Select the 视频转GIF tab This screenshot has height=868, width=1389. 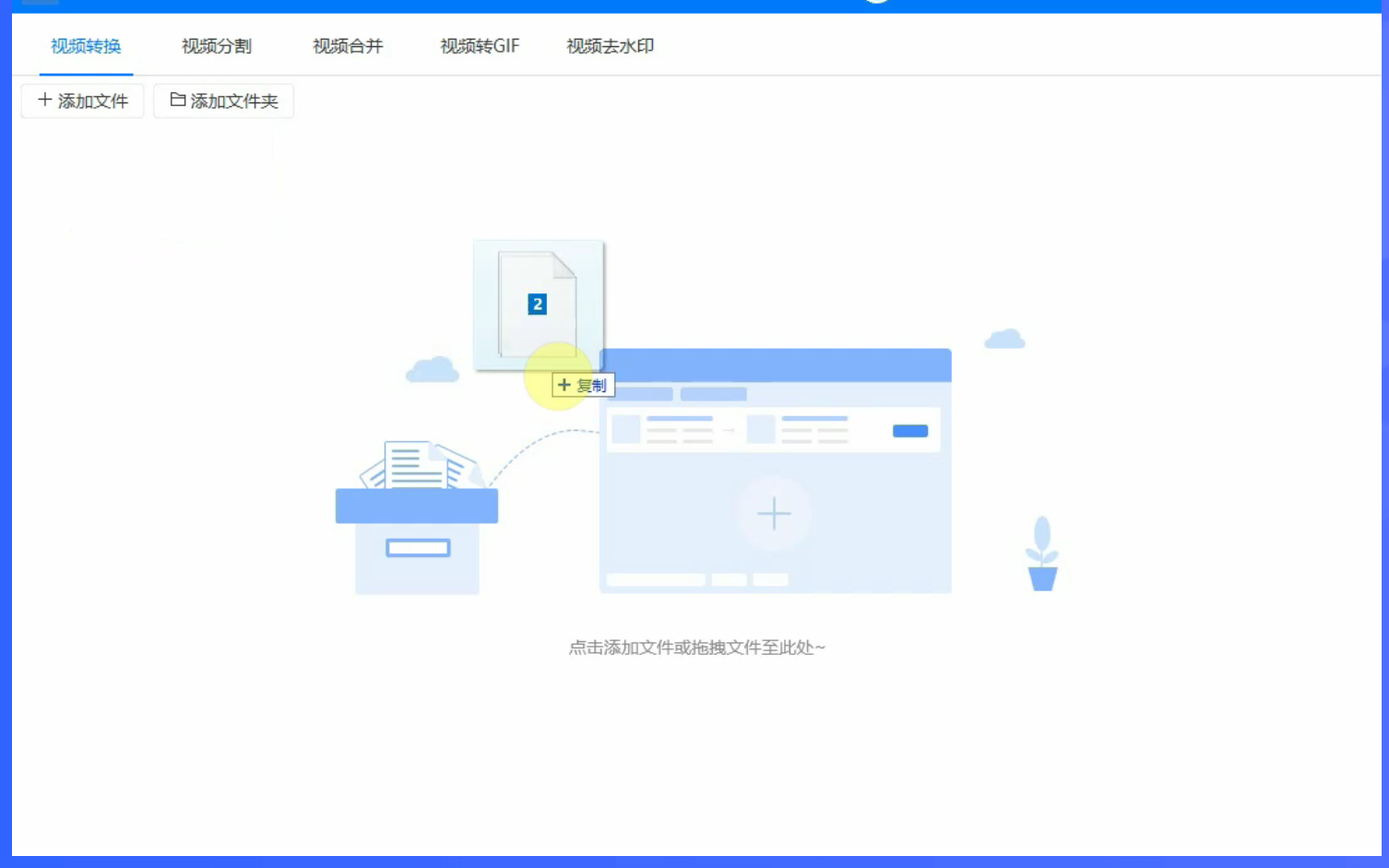(x=479, y=46)
